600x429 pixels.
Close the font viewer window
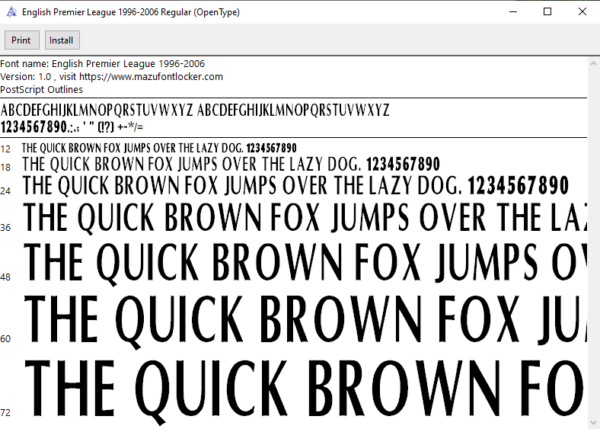(582, 12)
